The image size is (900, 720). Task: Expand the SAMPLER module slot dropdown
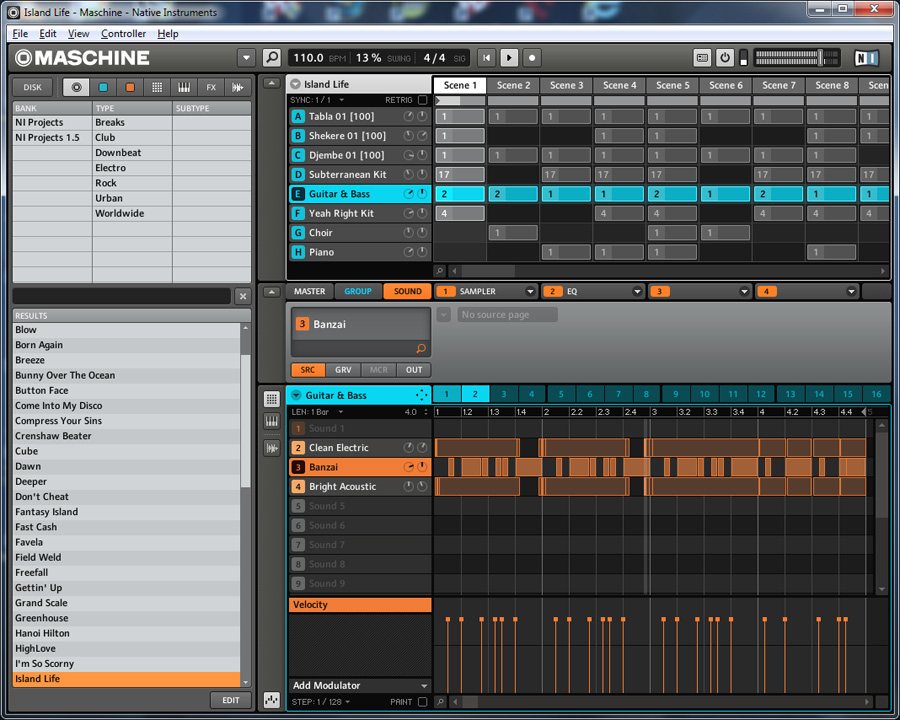[x=530, y=292]
